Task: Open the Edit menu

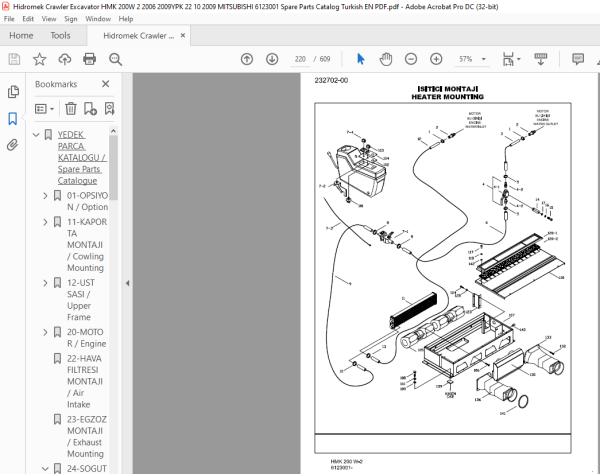Action: pyautogui.click(x=28, y=19)
